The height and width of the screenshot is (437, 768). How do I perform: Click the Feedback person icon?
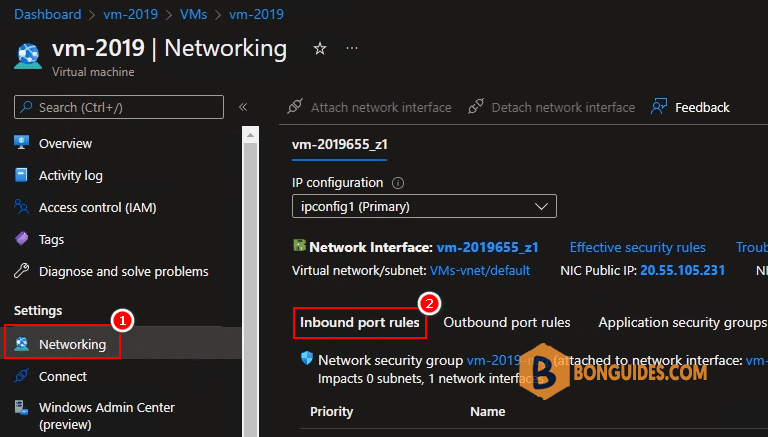659,106
